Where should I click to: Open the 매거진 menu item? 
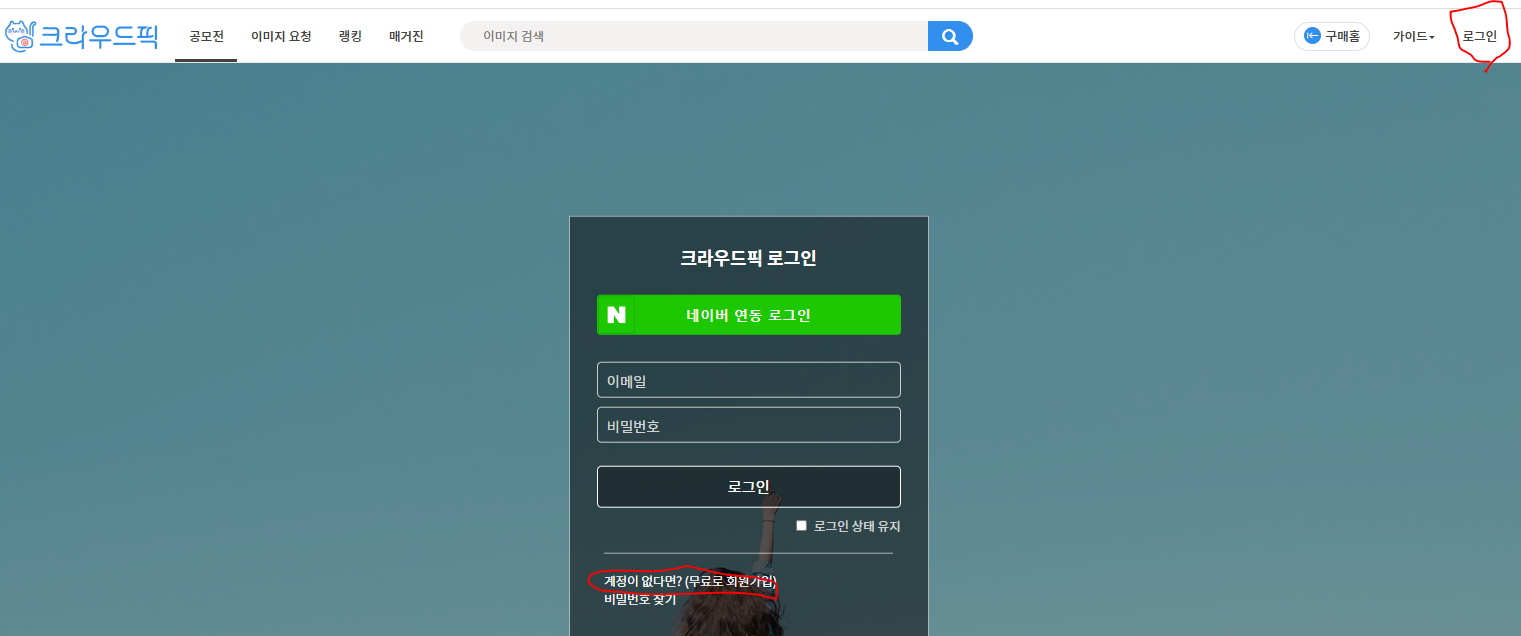406,37
